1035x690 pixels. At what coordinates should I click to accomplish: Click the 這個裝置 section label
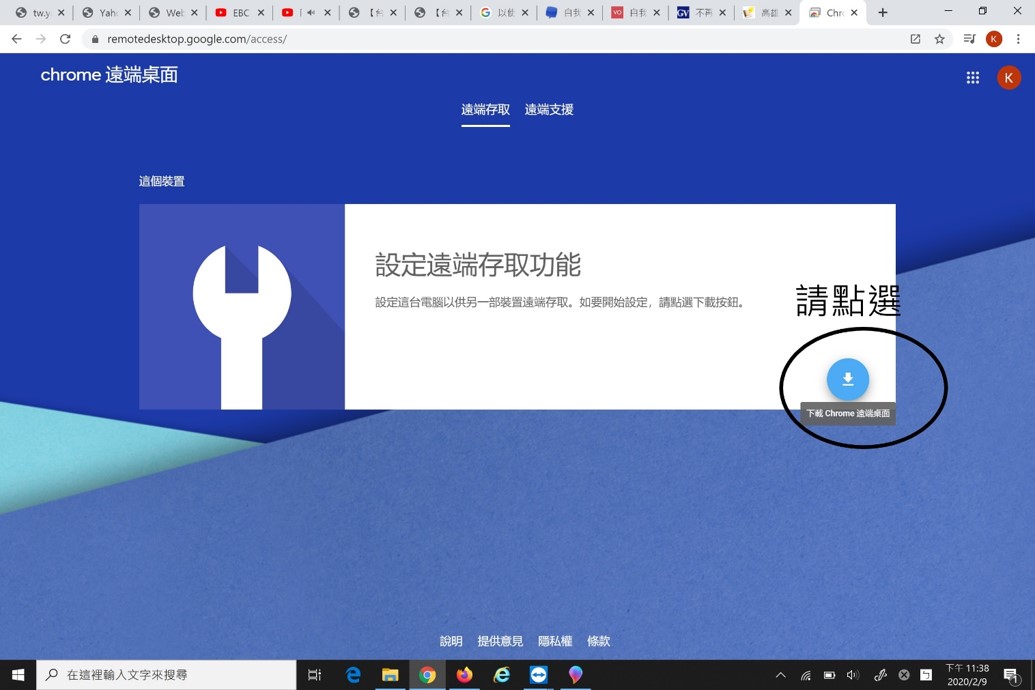pos(162,181)
